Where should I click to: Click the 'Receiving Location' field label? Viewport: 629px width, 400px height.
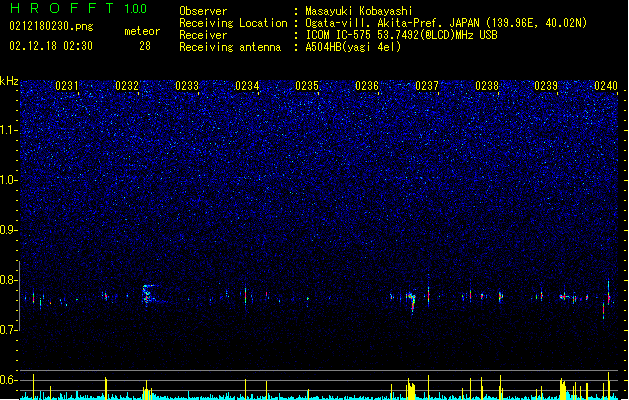tap(233, 23)
